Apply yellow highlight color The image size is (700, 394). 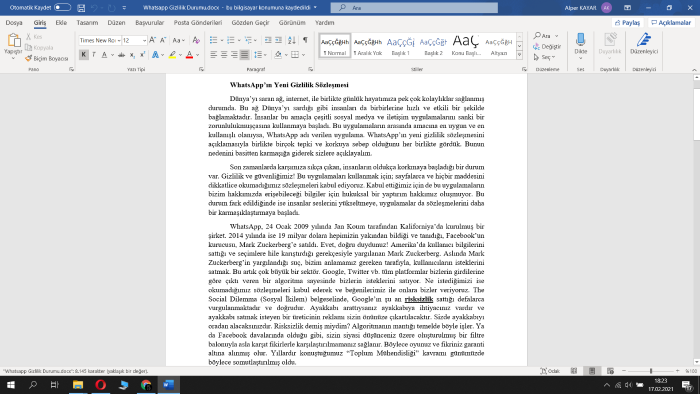172,55
